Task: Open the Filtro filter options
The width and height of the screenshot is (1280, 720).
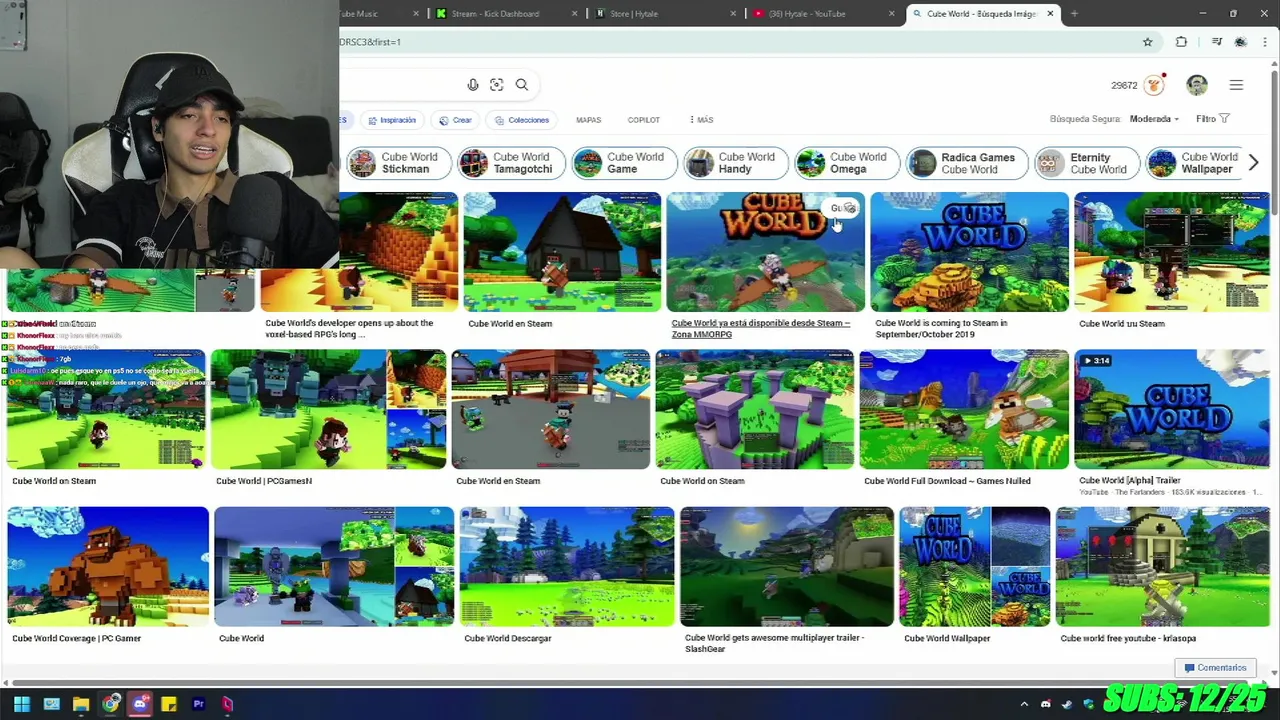Action: click(x=1212, y=119)
